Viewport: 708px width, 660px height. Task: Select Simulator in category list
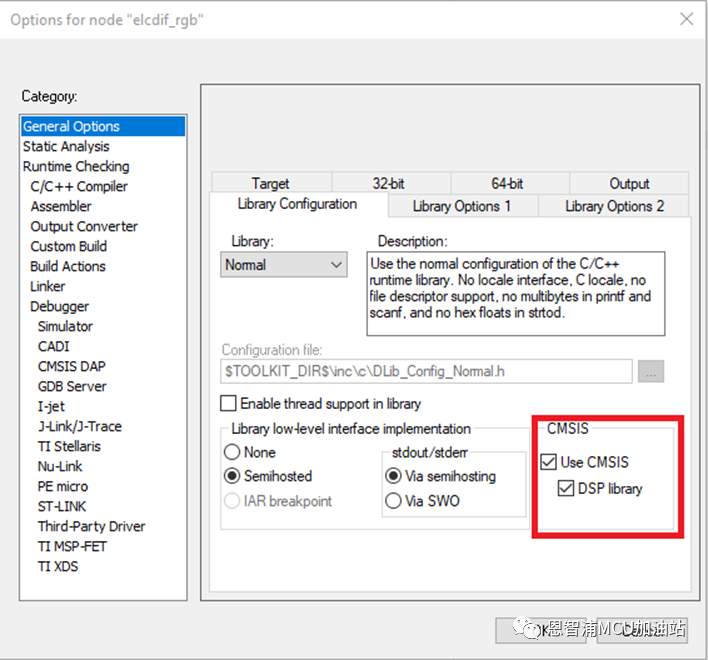(65, 326)
